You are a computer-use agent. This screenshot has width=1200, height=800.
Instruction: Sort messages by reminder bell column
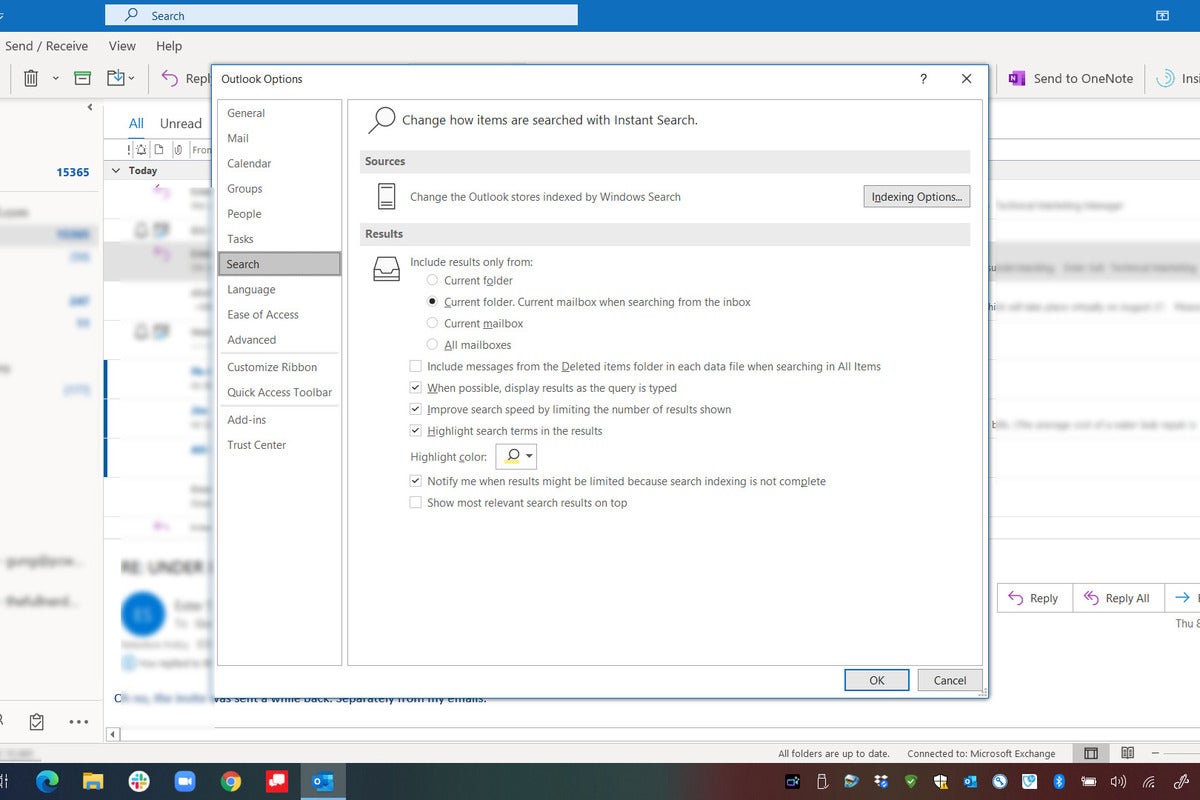(x=143, y=150)
